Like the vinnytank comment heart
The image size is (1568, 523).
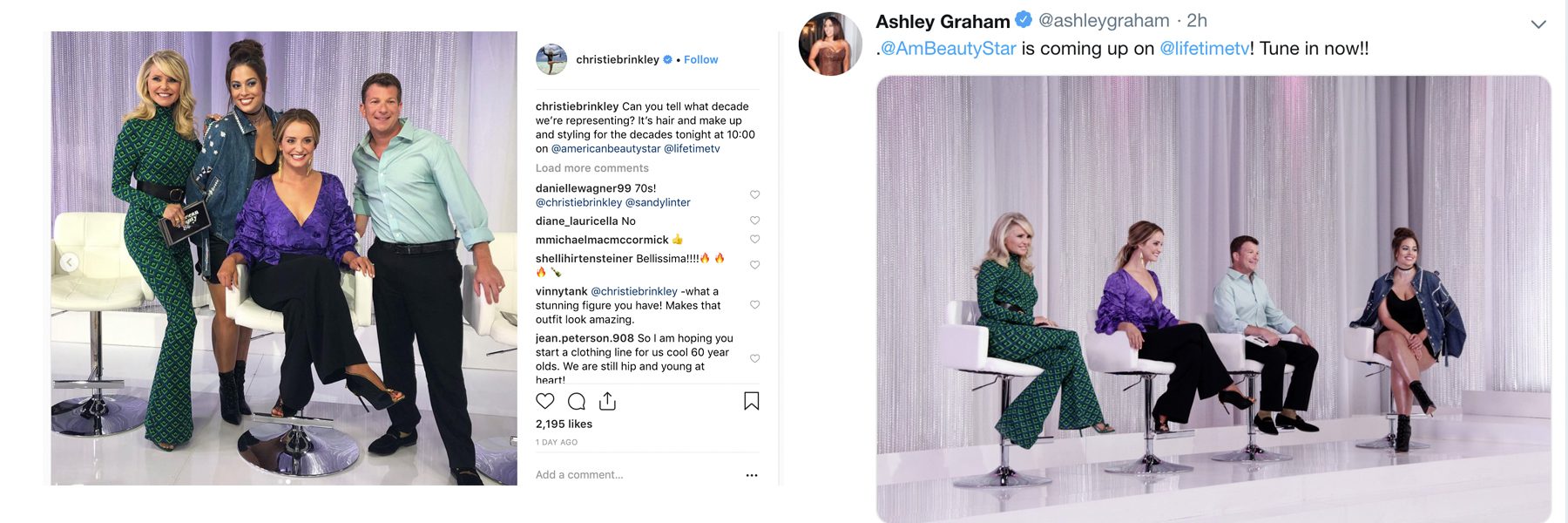pyautogui.click(x=754, y=305)
